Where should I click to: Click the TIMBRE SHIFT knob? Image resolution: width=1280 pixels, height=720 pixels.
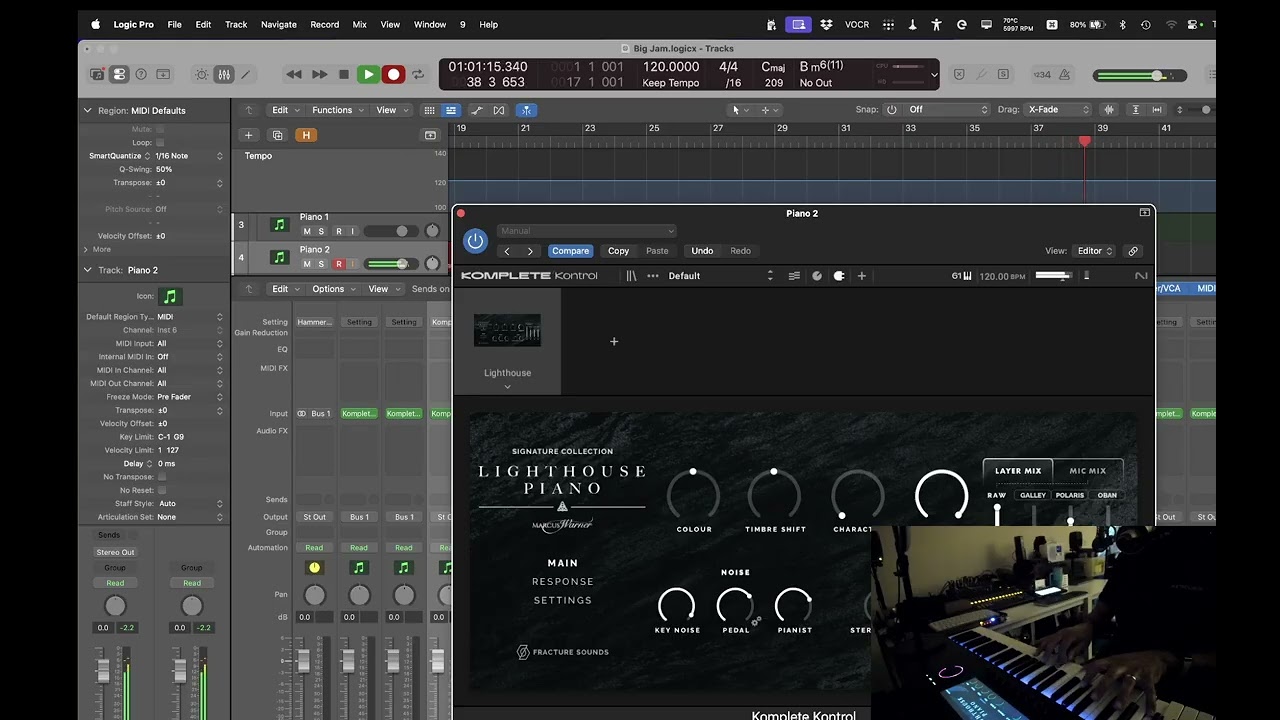click(774, 494)
